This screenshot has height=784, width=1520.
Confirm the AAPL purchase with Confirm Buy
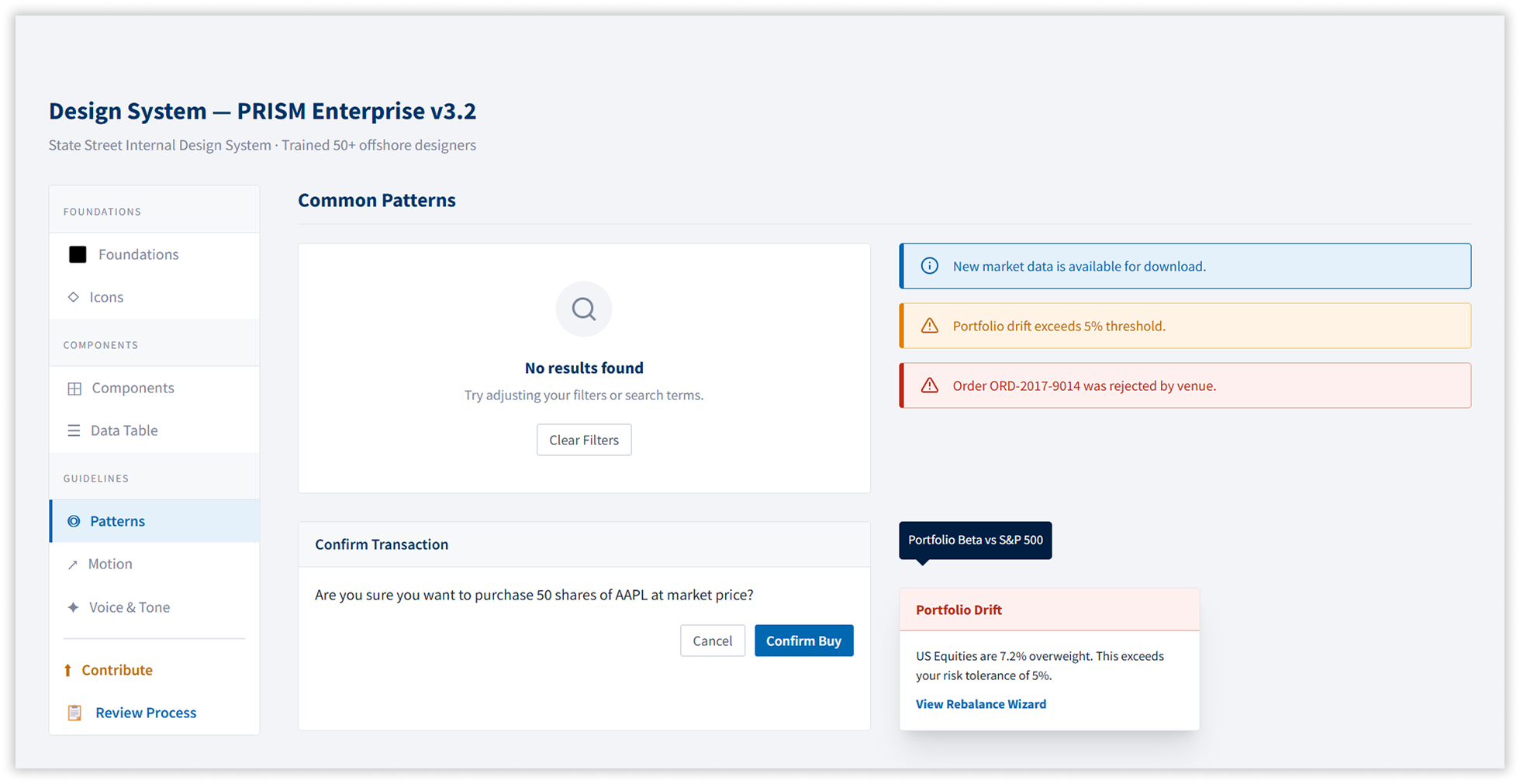pos(803,641)
